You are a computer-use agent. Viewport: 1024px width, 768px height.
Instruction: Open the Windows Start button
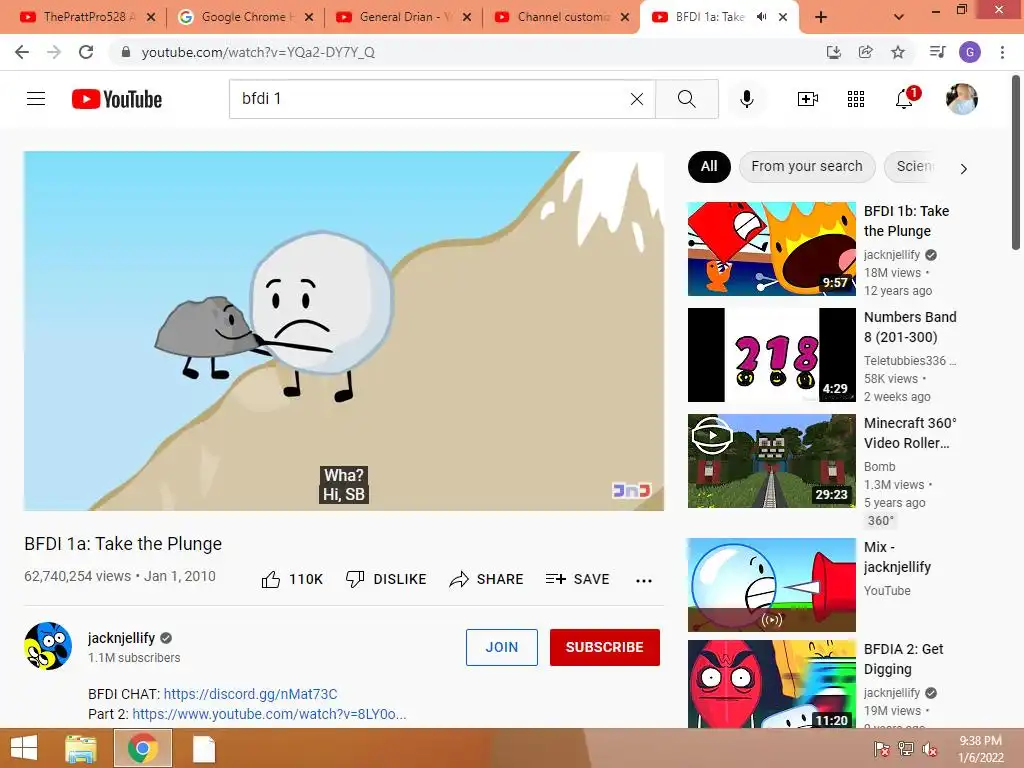[x=24, y=748]
